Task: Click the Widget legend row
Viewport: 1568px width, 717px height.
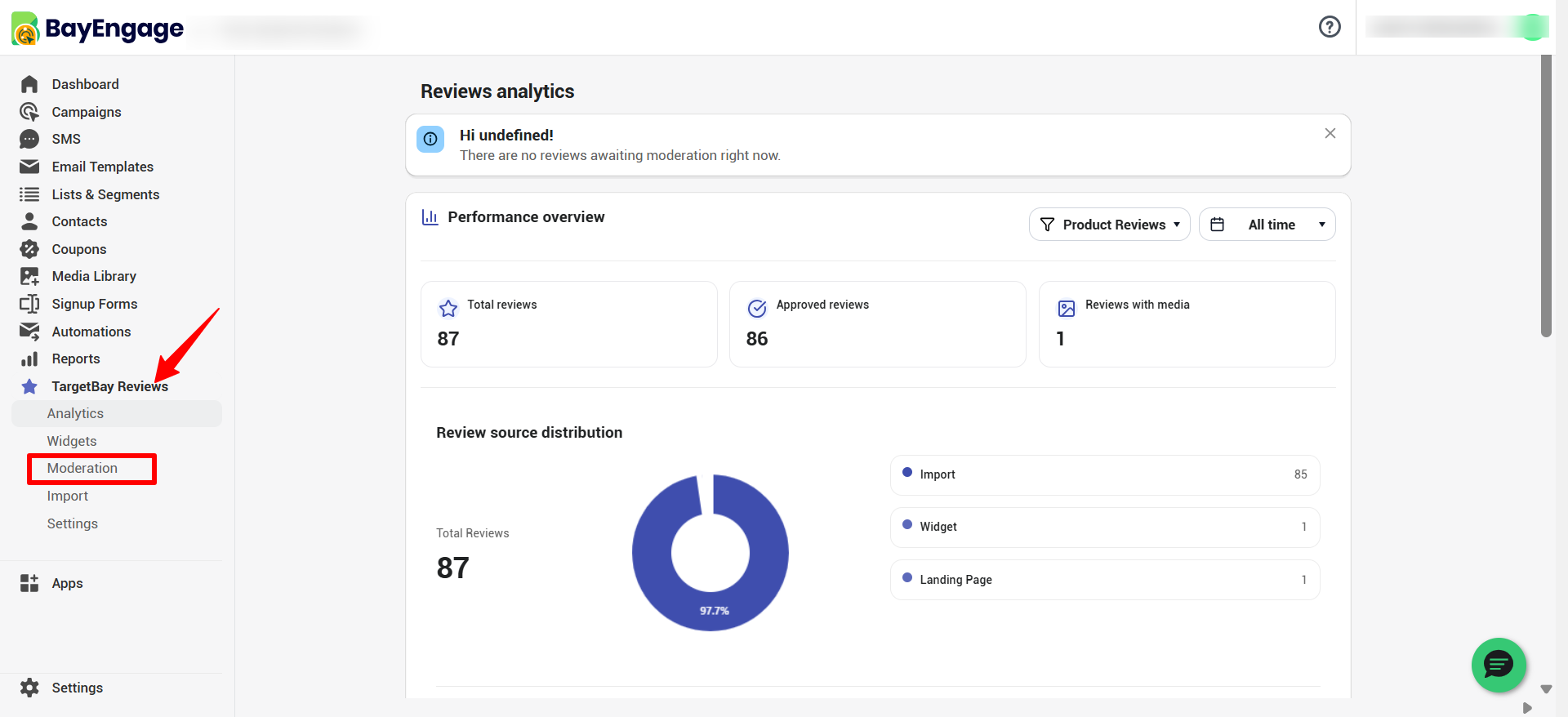Action: pyautogui.click(x=1105, y=527)
